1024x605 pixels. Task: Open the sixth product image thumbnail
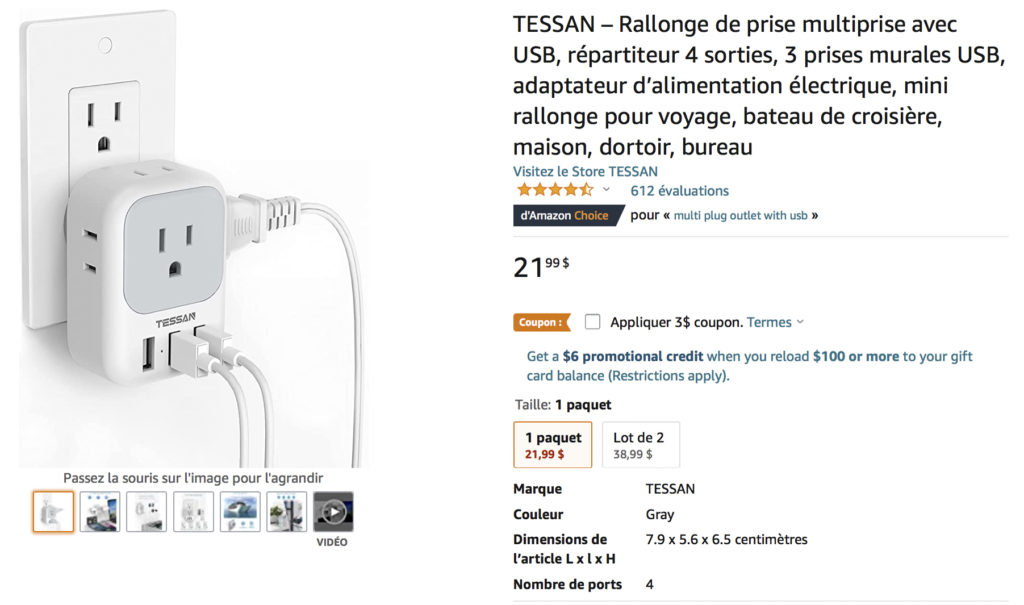286,512
